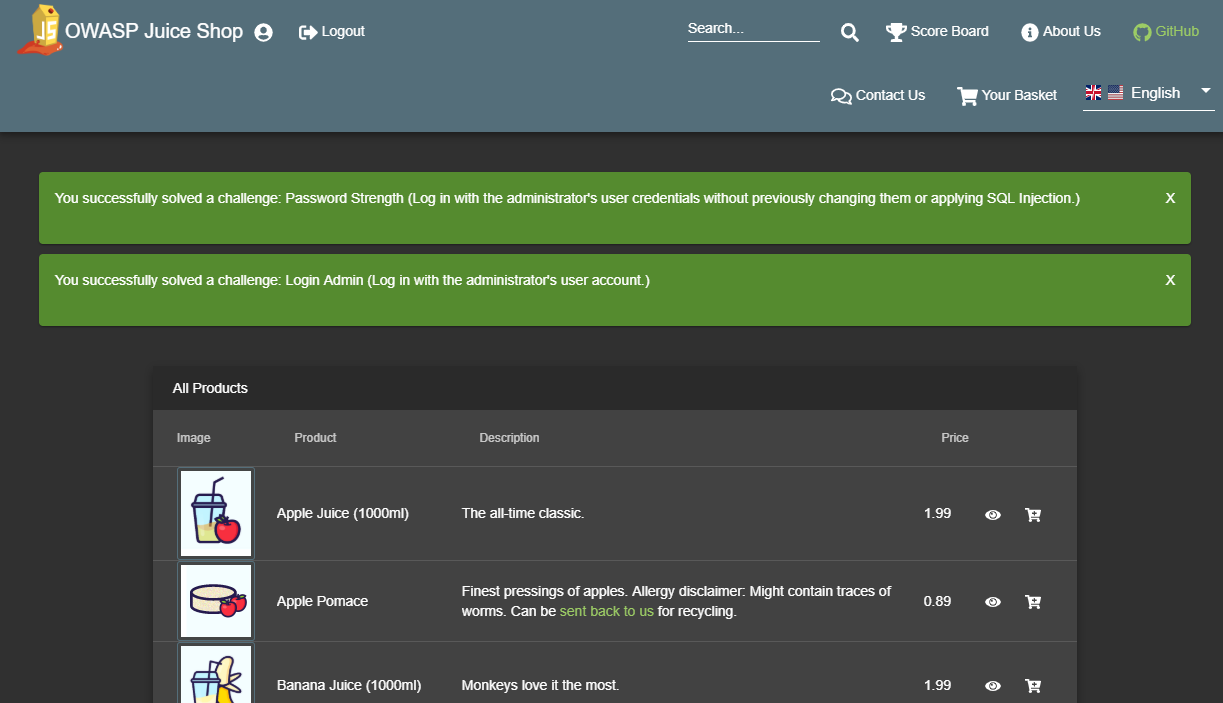Click Logout in the navigation bar
Screen dimensions: 1223x703
(331, 31)
